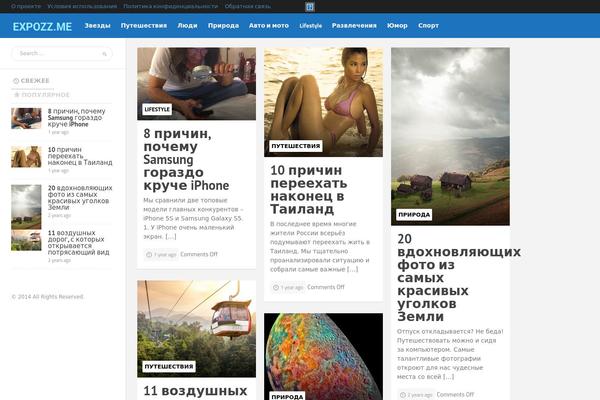Open main Samsung article image
Viewport: 600px width, 400px height.
click(x=196, y=83)
